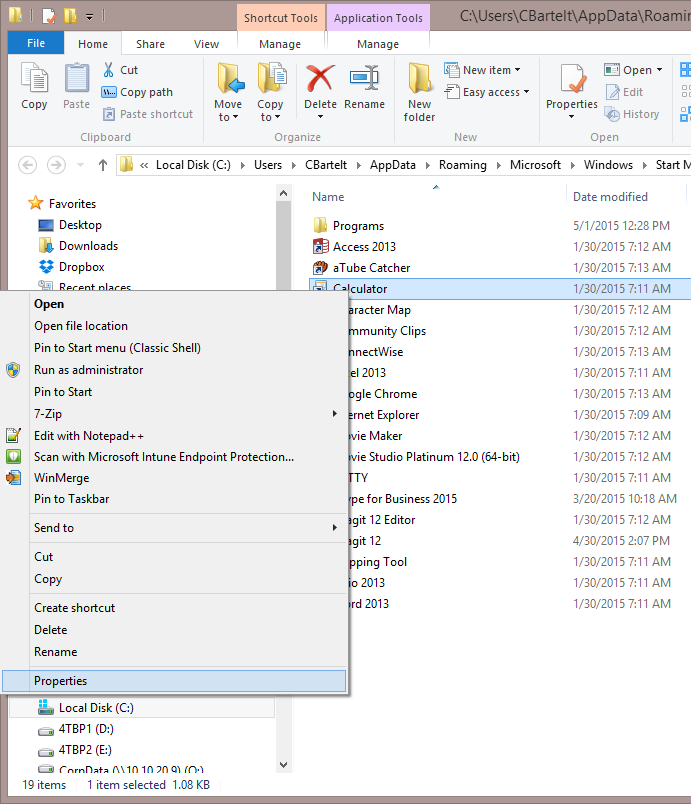Select 4TBP2 (E:) drive
The image size is (691, 804).
[x=85, y=750]
